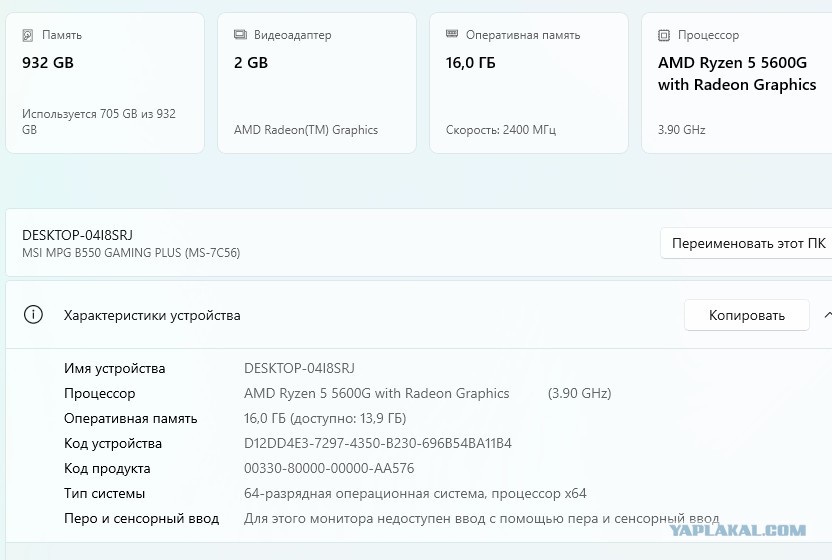Select the product ID 00330-80000-00000-AA576

pyautogui.click(x=329, y=468)
